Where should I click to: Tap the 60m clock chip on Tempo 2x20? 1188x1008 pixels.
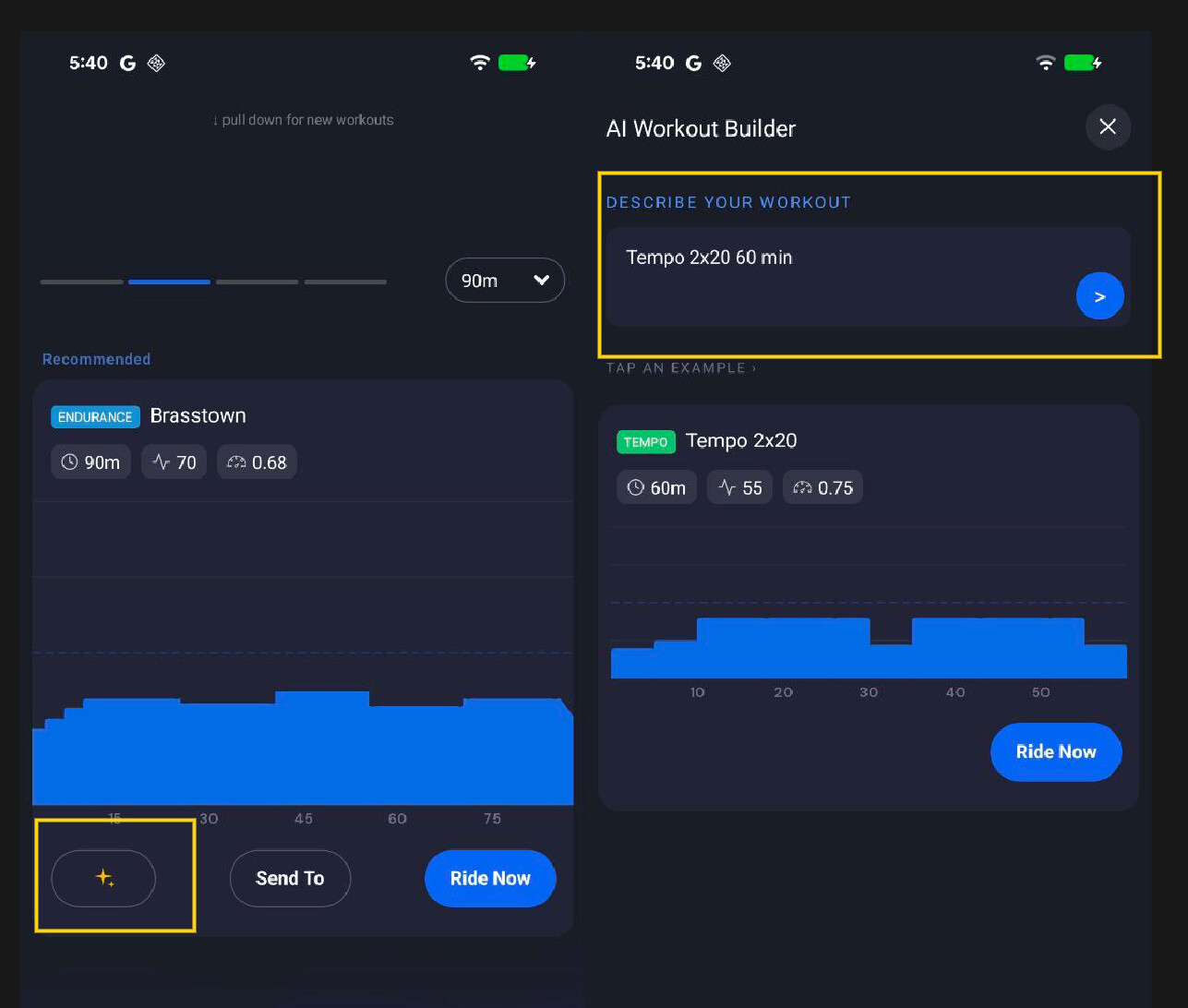click(x=656, y=487)
